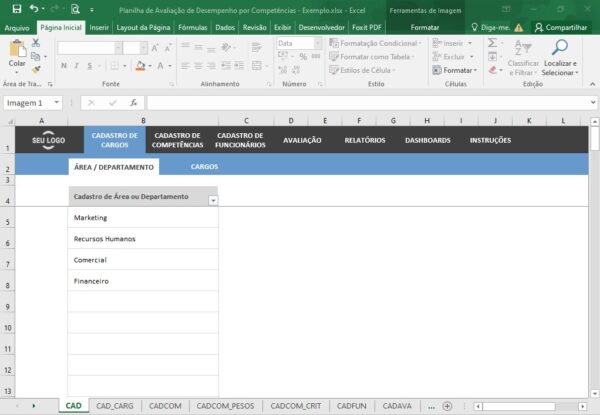Open DASHBOARDS navigation menu
Image resolution: width=600 pixels, height=415 pixels.
(x=428, y=140)
